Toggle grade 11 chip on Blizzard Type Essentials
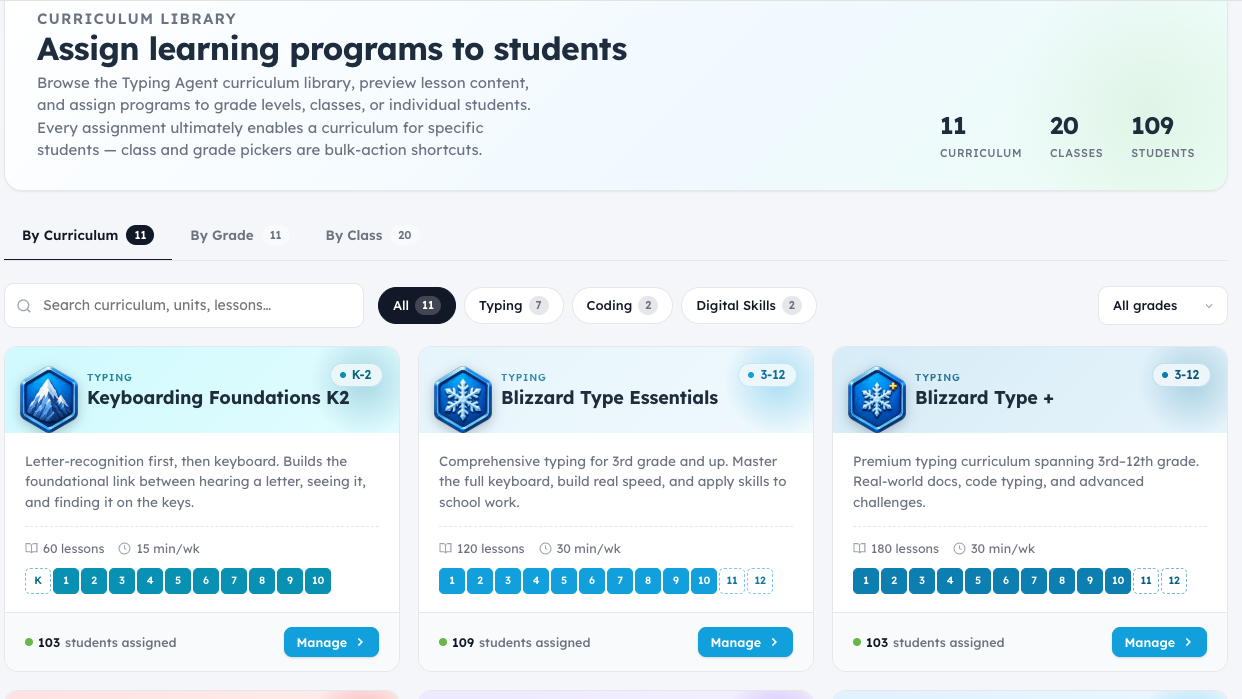 [732, 581]
